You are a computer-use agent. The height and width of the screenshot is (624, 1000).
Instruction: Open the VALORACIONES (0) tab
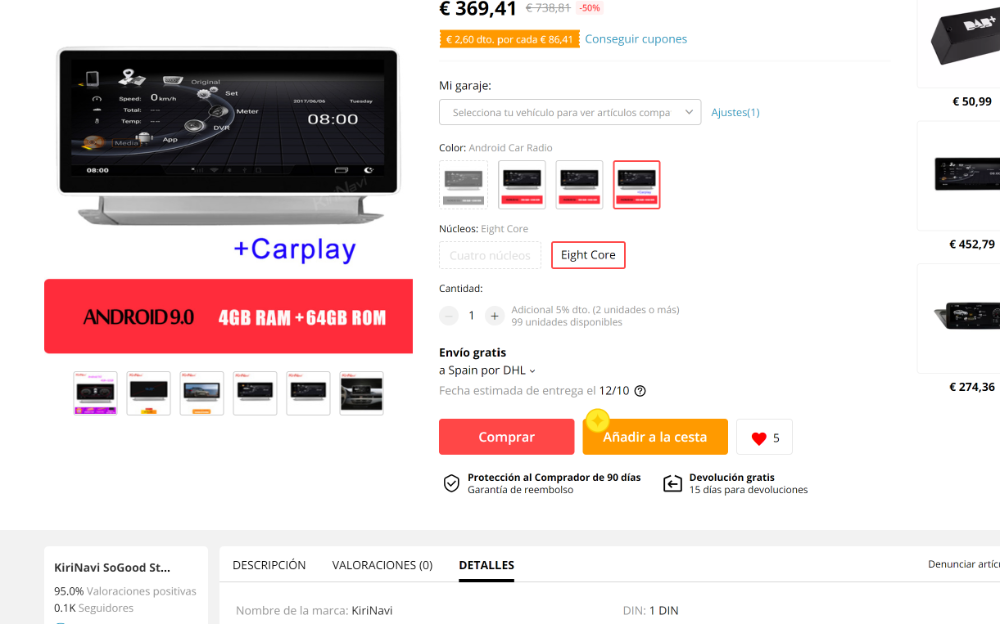click(x=383, y=565)
